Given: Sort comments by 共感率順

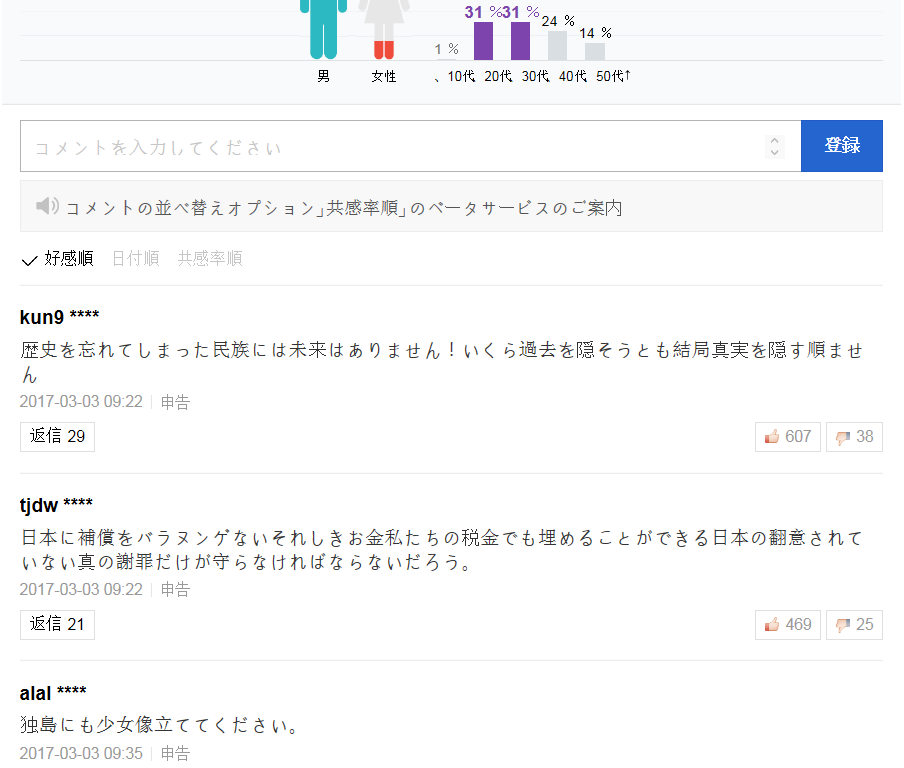Looking at the screenshot, I should [210, 259].
